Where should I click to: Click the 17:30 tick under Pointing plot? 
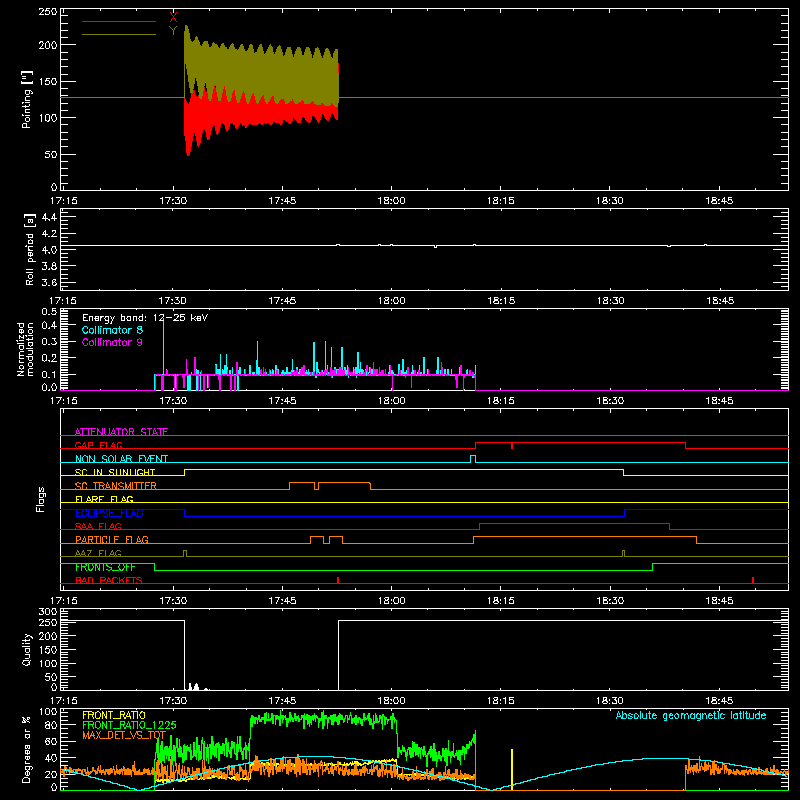173,201
